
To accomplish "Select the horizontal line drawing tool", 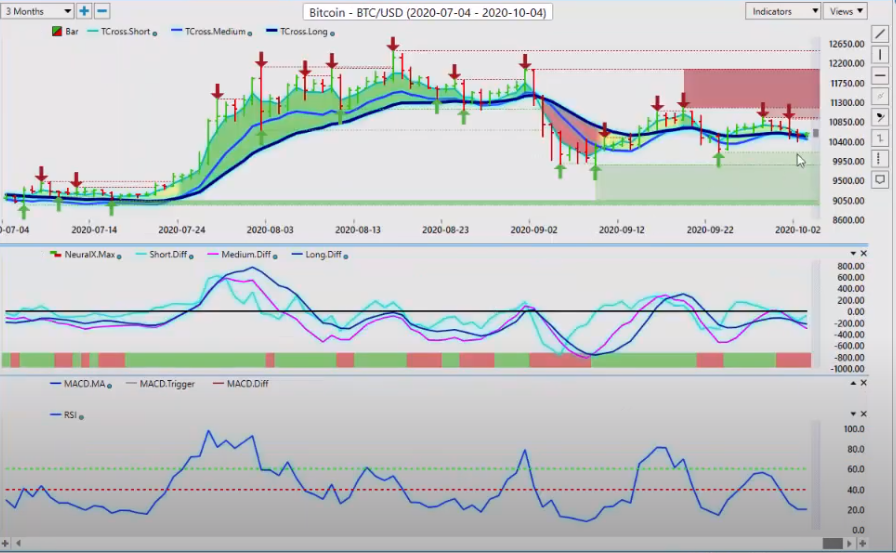I will [880, 75].
